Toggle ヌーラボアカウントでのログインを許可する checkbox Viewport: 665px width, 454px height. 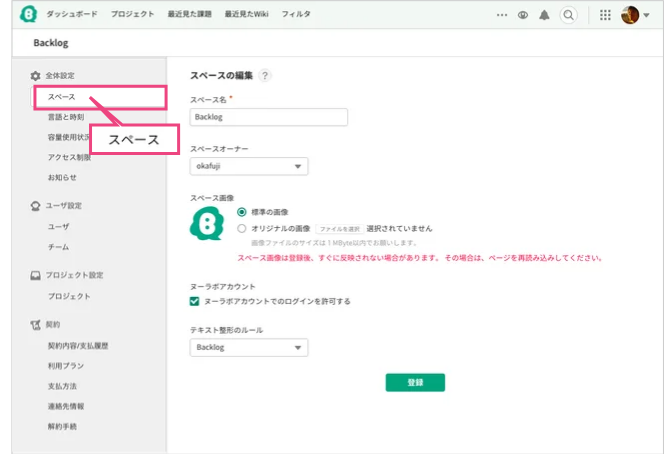click(194, 302)
